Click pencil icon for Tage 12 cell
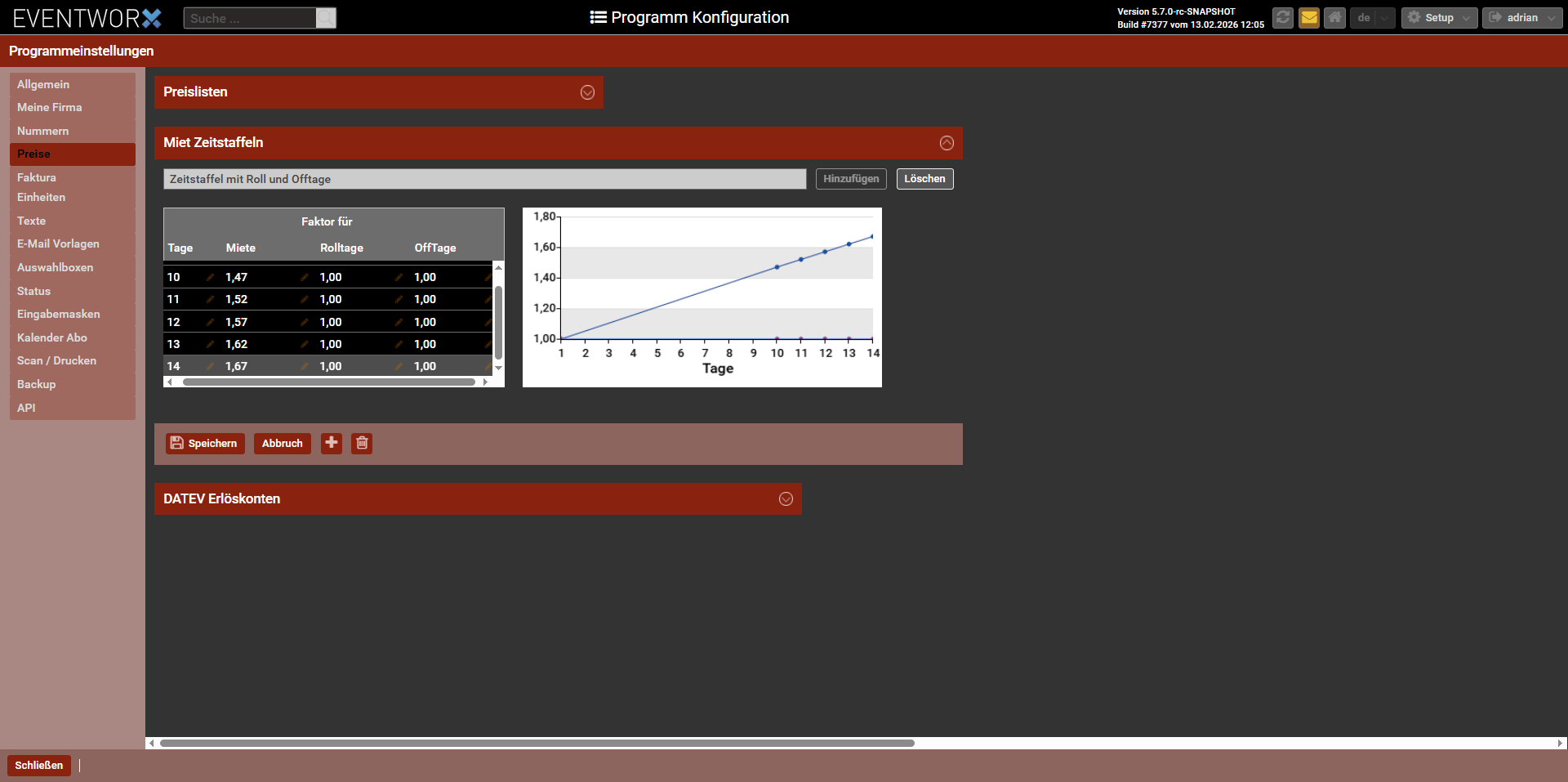 (210, 322)
